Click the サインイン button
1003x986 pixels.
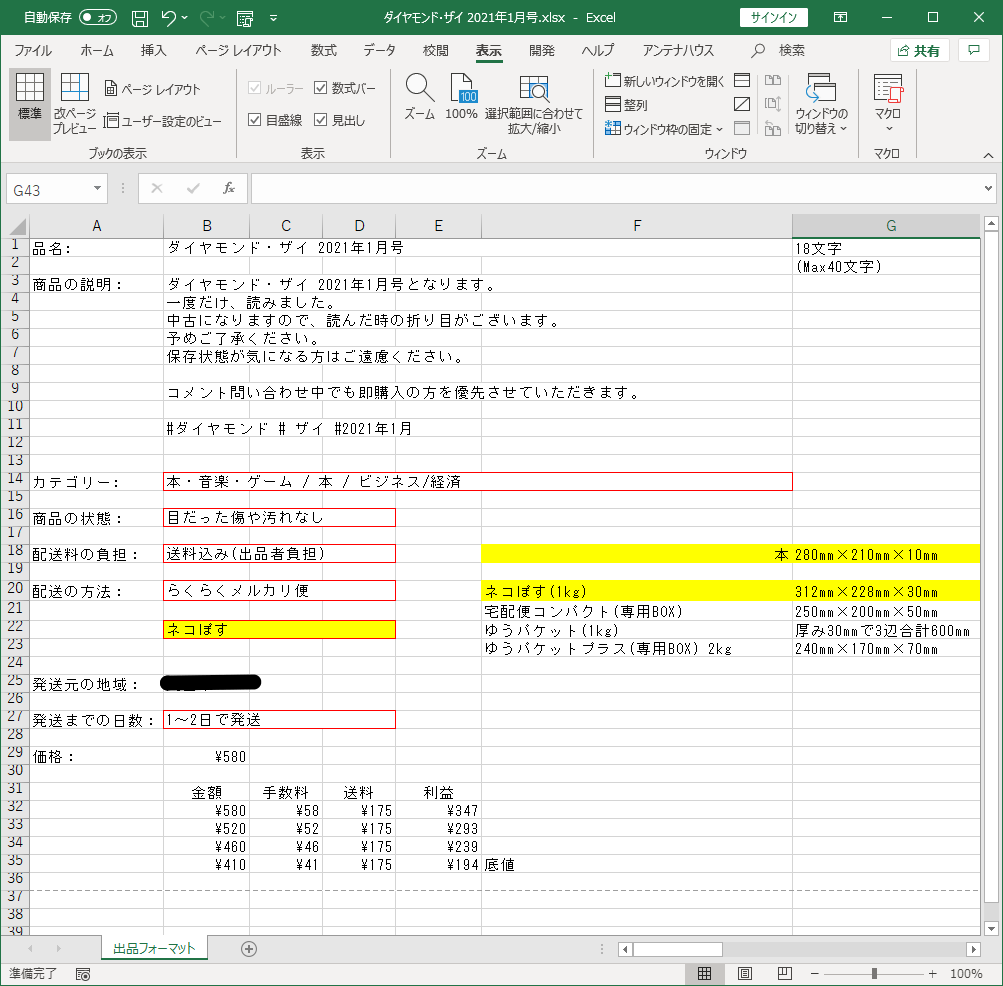click(x=773, y=18)
